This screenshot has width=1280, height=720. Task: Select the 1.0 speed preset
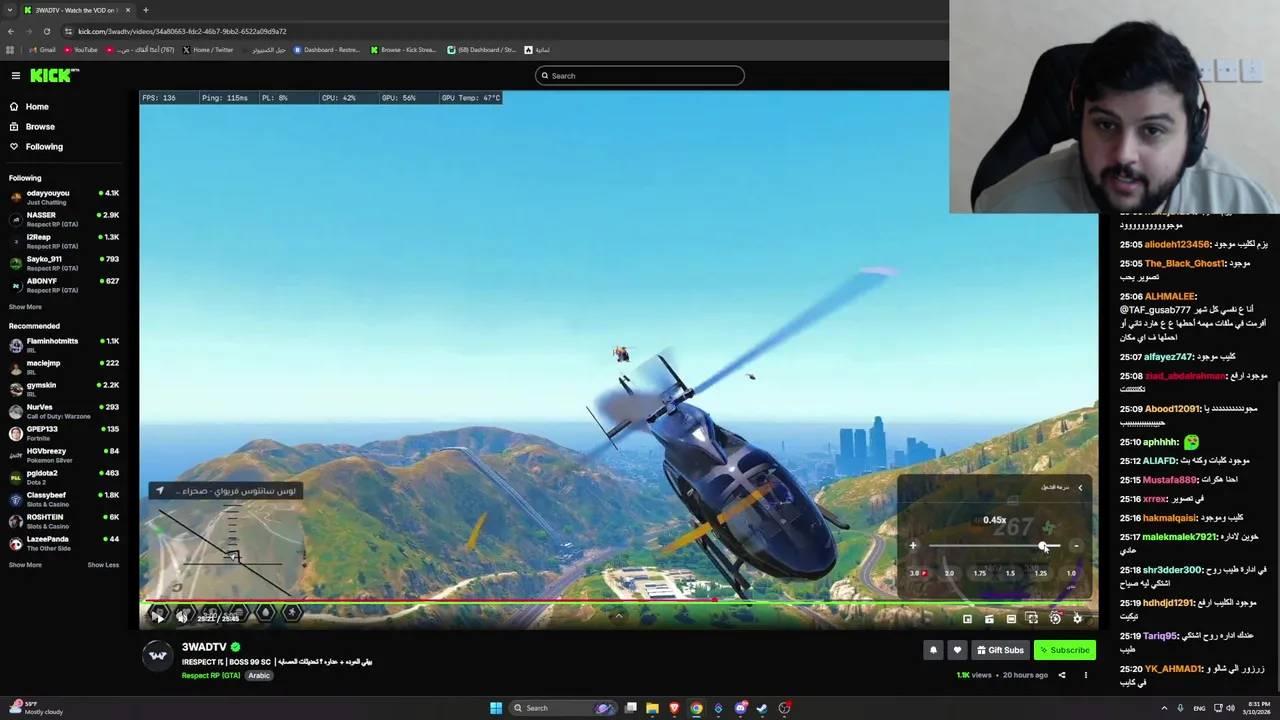1071,574
